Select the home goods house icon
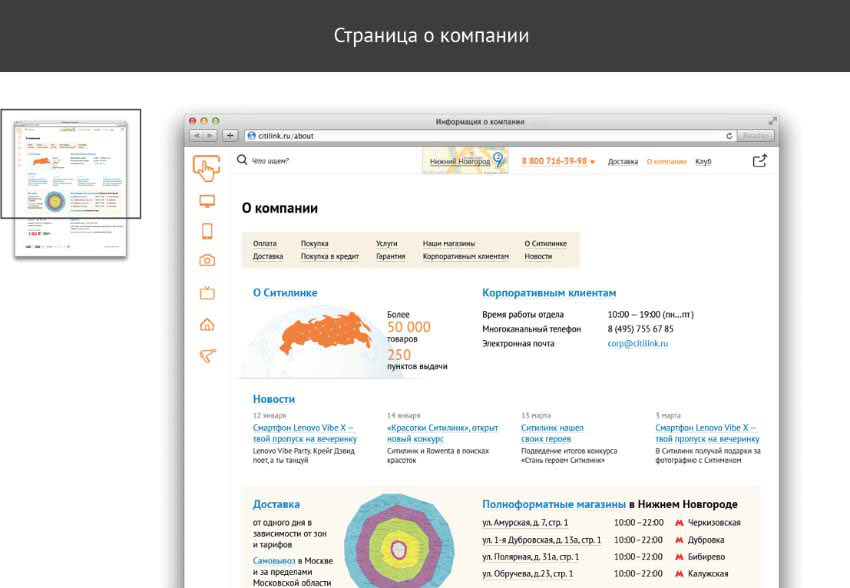 [x=207, y=324]
